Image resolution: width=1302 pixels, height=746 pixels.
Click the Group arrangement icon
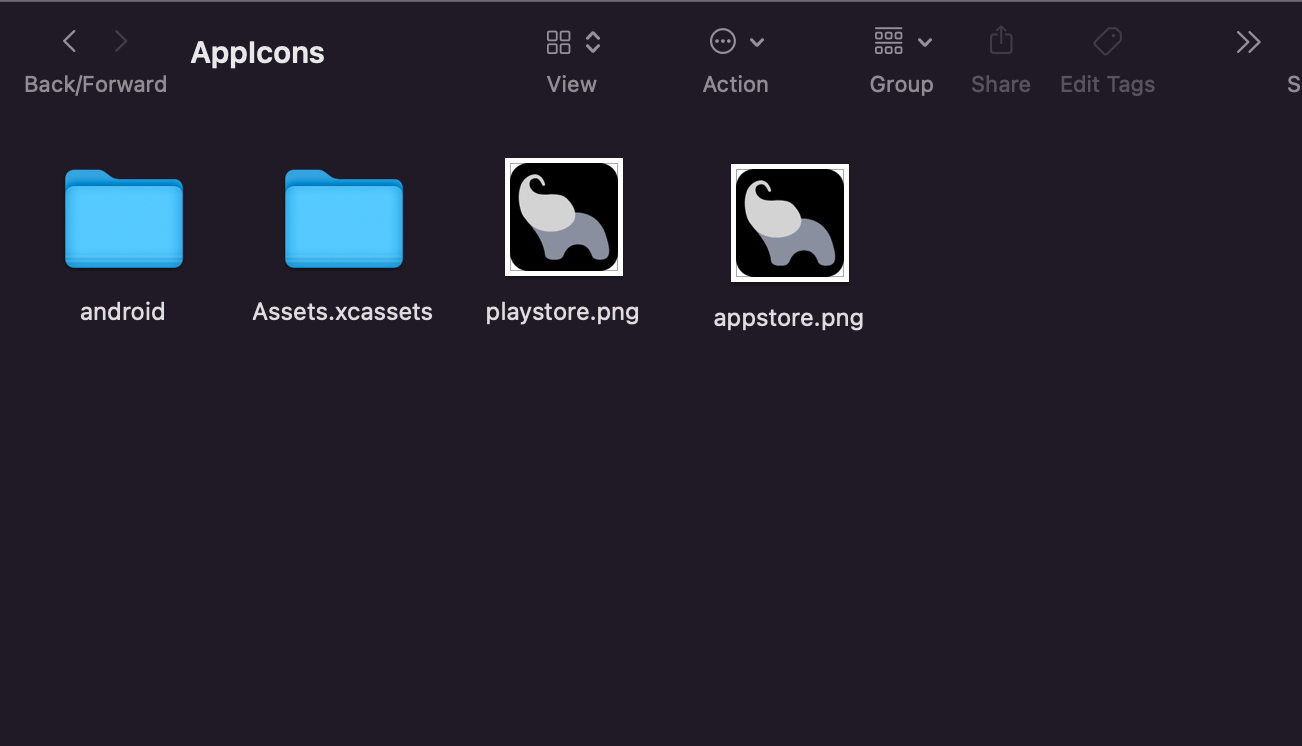click(888, 41)
